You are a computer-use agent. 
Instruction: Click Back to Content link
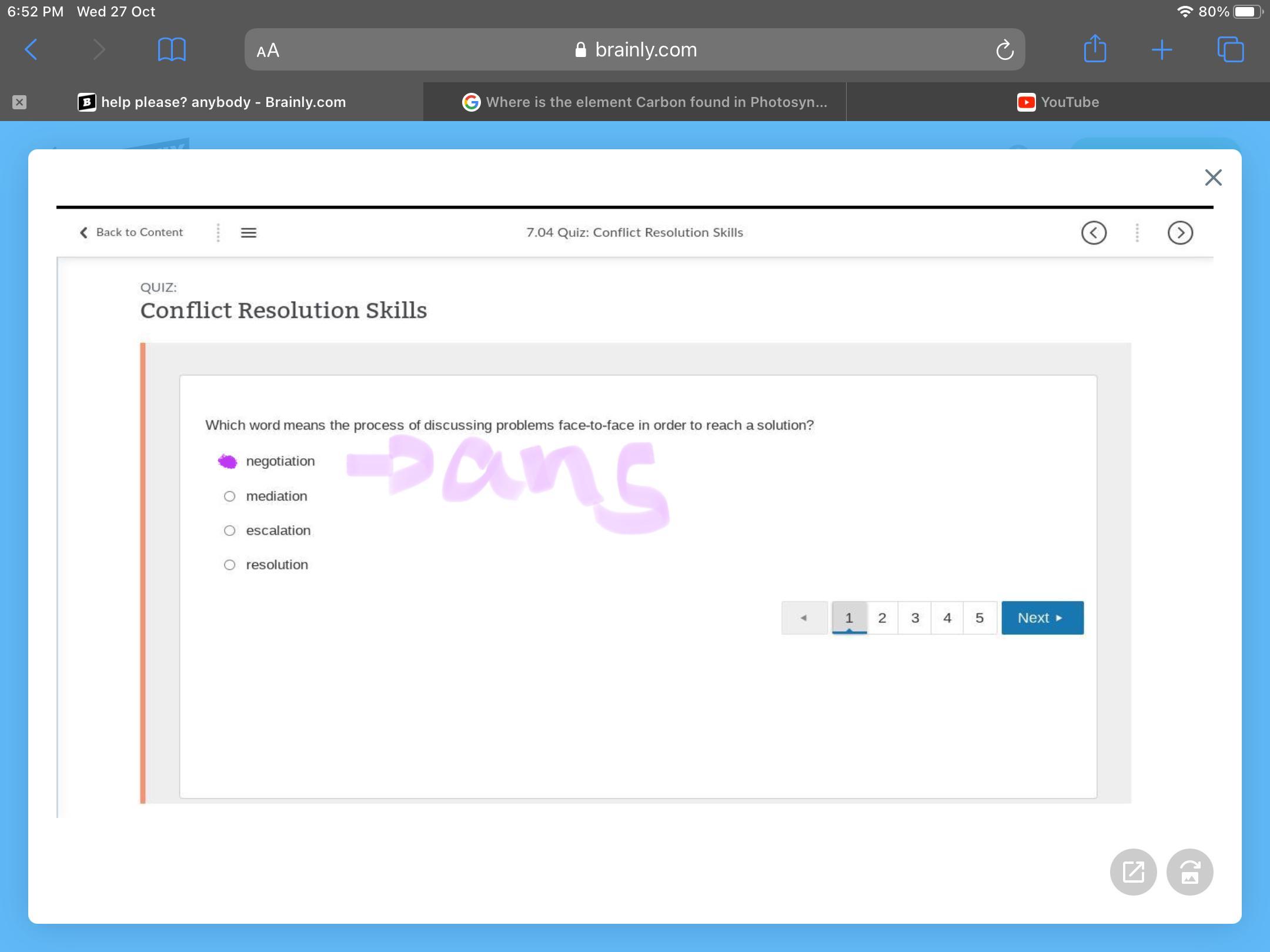point(132,232)
